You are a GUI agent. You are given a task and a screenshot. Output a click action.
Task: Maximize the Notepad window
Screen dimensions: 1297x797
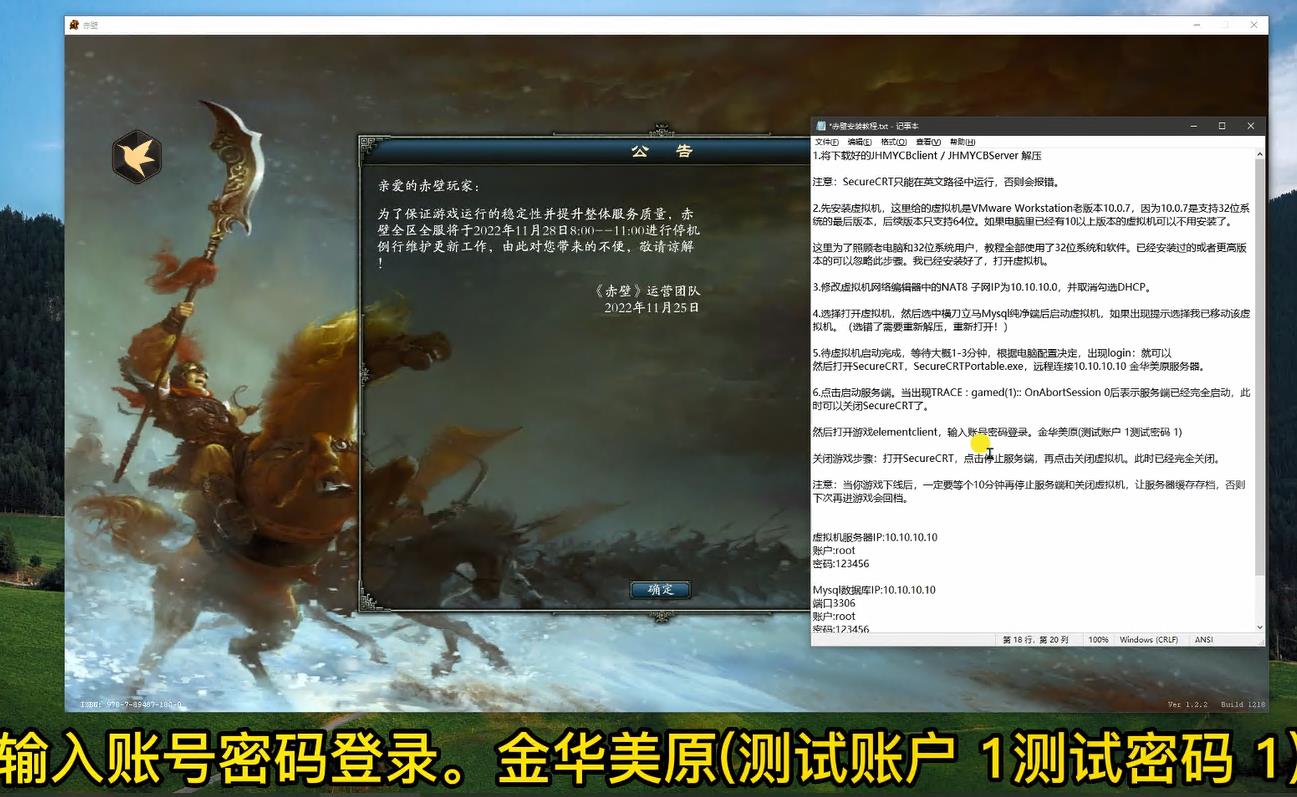click(1222, 126)
